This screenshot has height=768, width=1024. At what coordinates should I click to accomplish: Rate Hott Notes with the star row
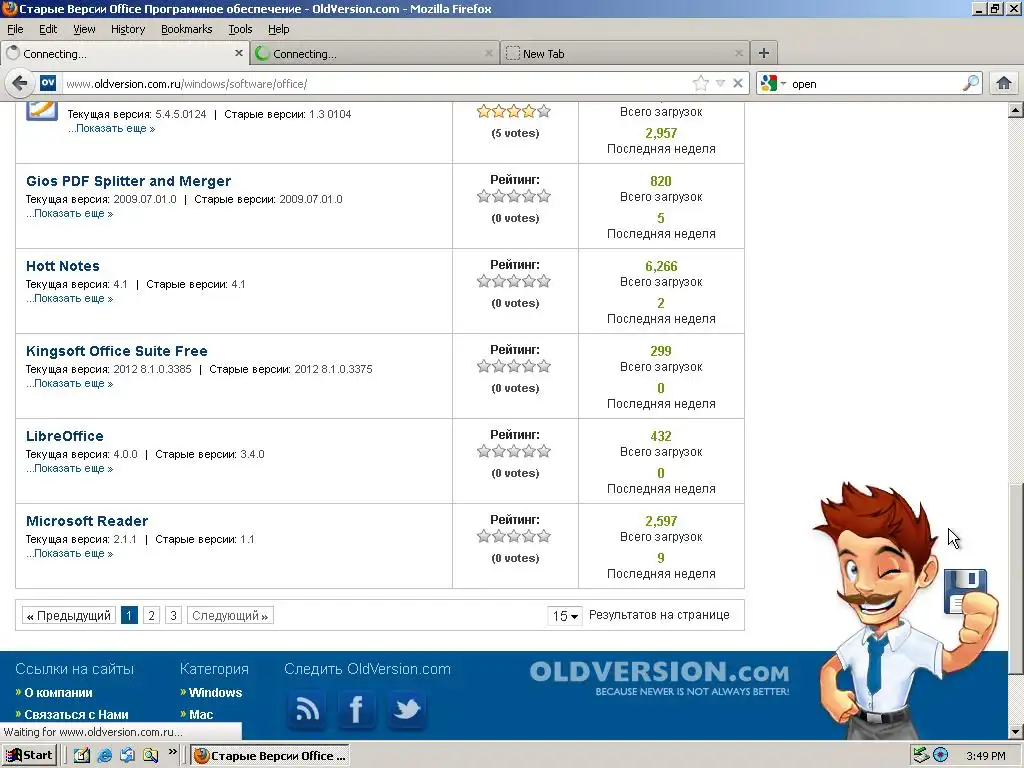click(x=514, y=281)
